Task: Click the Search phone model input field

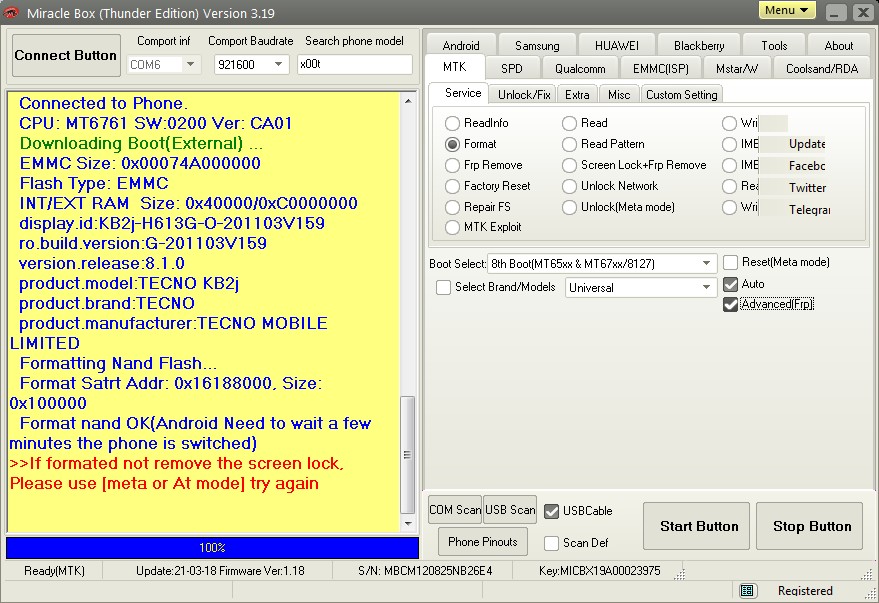Action: coord(354,65)
